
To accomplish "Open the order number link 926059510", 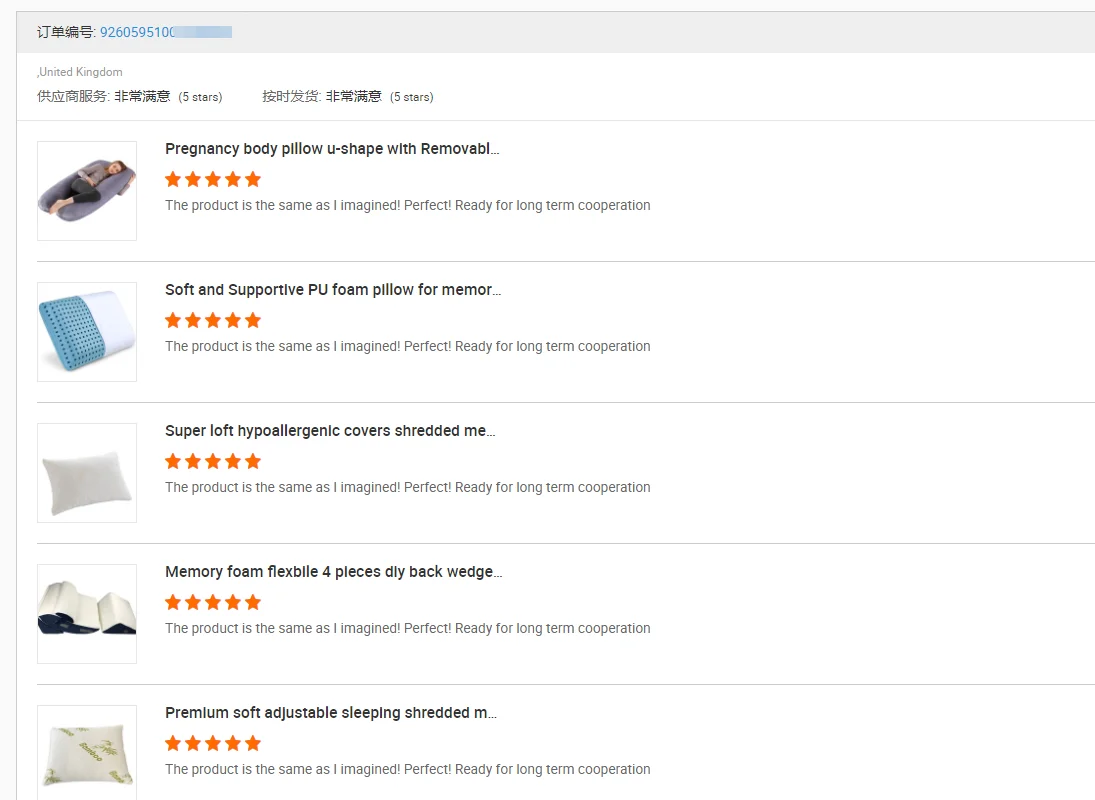I will pyautogui.click(x=137, y=32).
